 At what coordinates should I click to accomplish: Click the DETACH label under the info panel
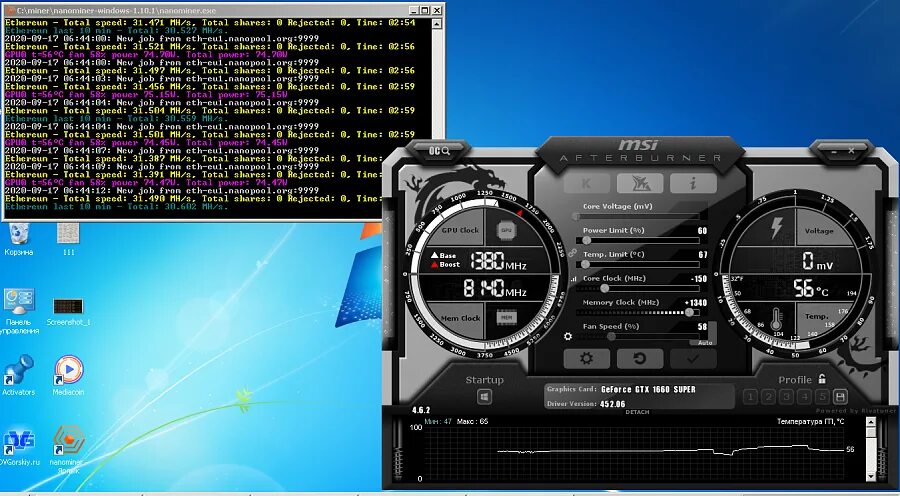point(637,412)
